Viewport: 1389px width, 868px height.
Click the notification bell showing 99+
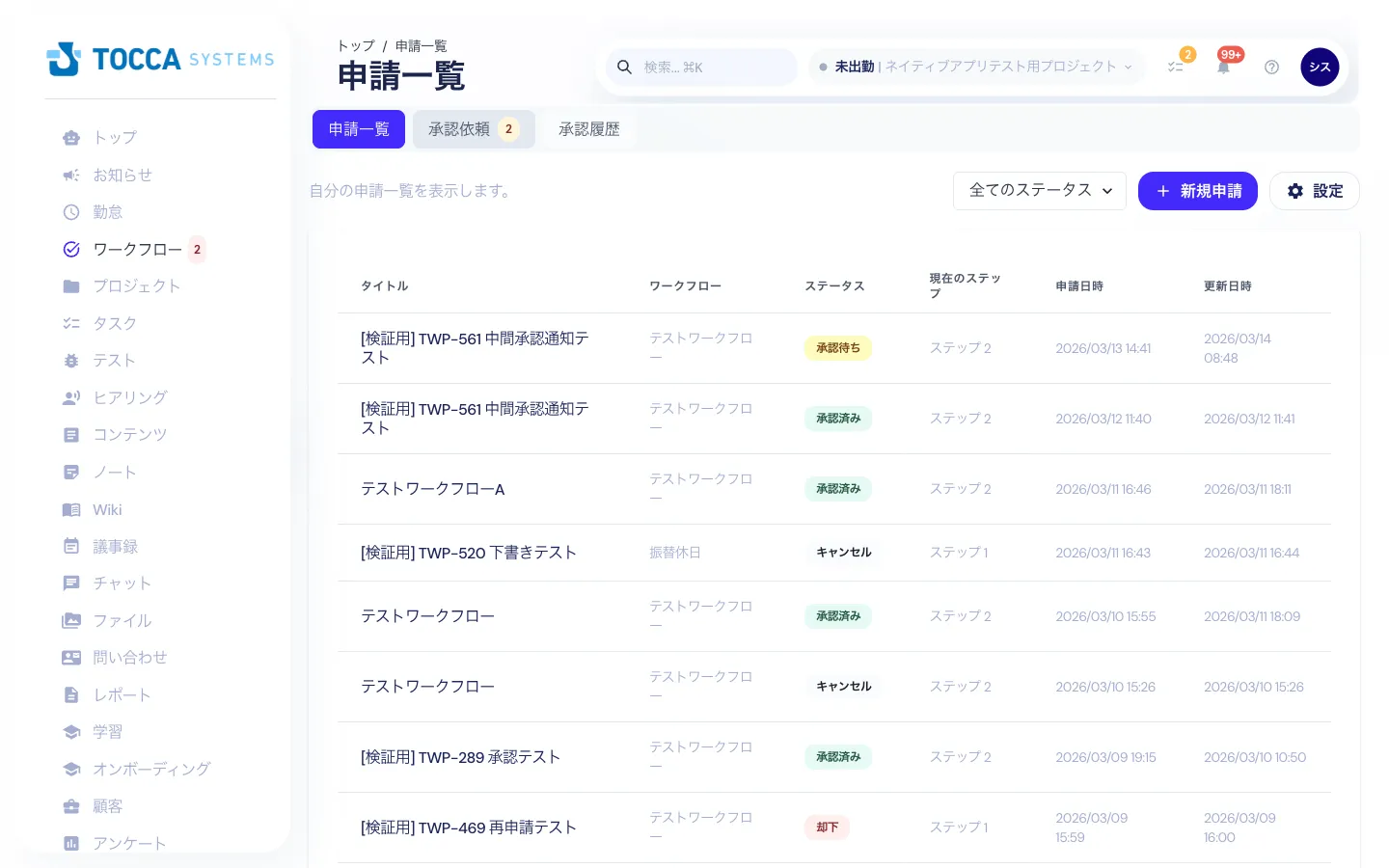(1223, 67)
